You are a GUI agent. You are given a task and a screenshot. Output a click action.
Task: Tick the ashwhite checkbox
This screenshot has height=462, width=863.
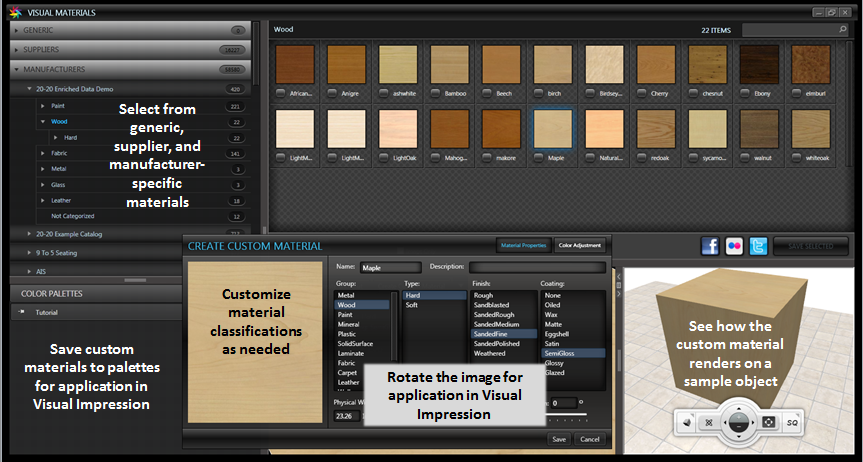(384, 93)
